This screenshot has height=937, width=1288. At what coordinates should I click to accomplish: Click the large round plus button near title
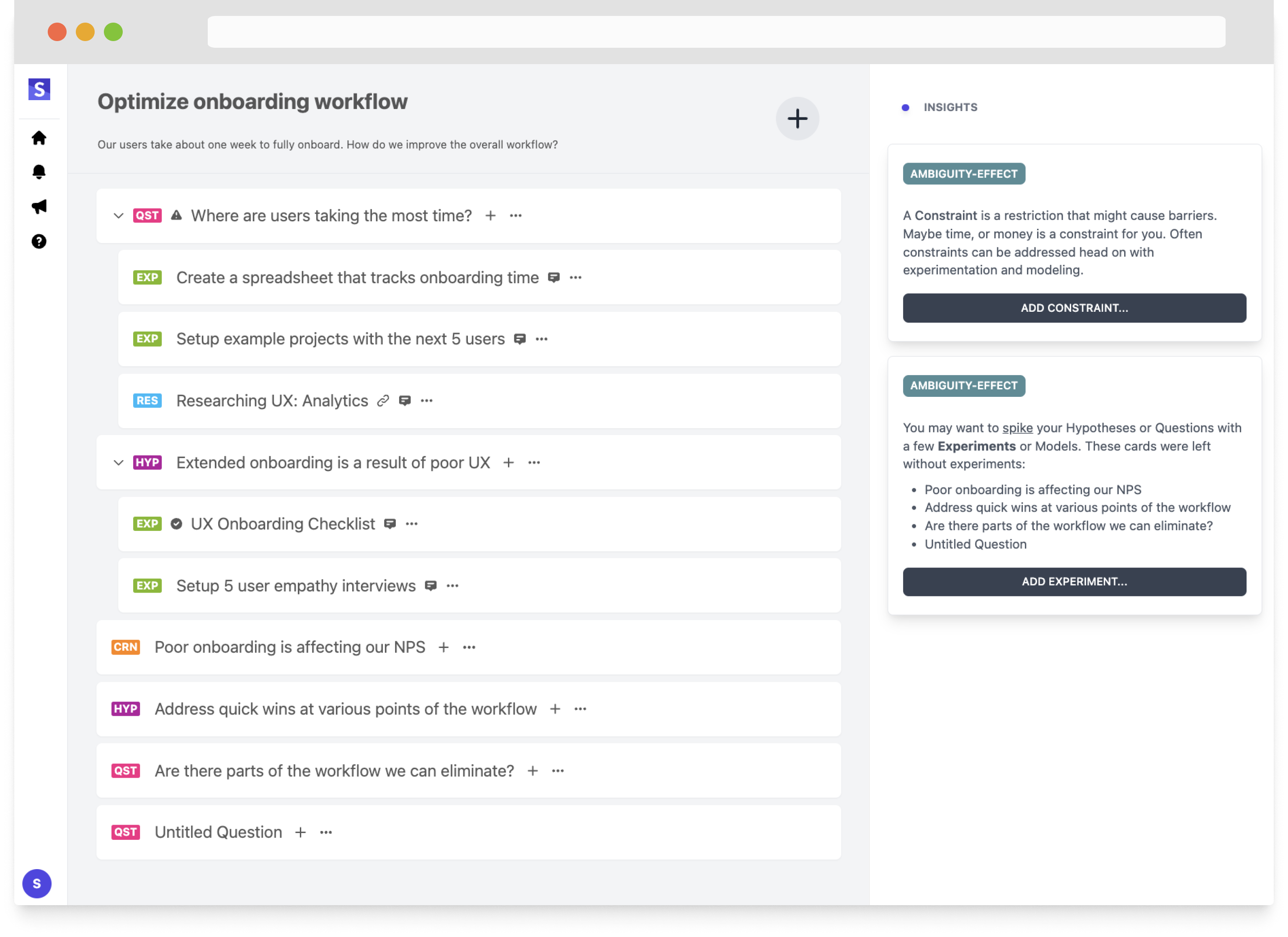coord(798,119)
